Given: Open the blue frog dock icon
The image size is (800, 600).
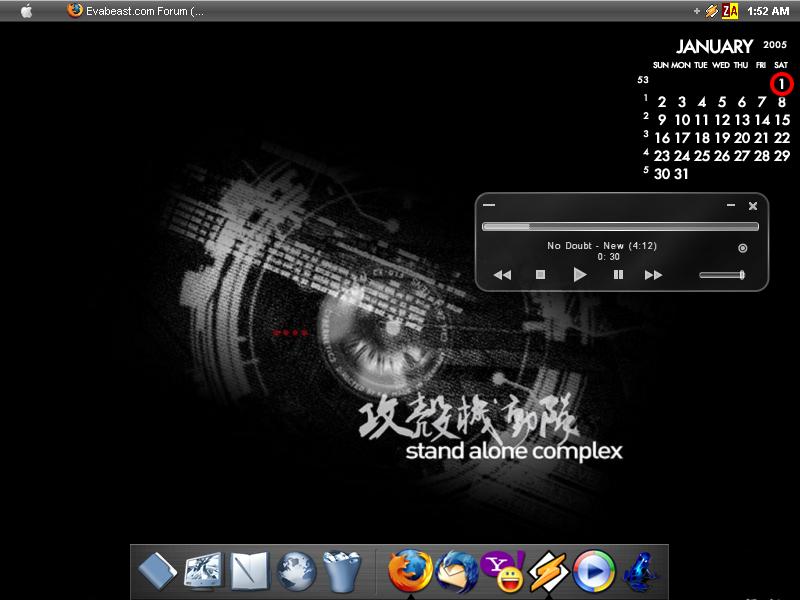Looking at the screenshot, I should click(640, 571).
